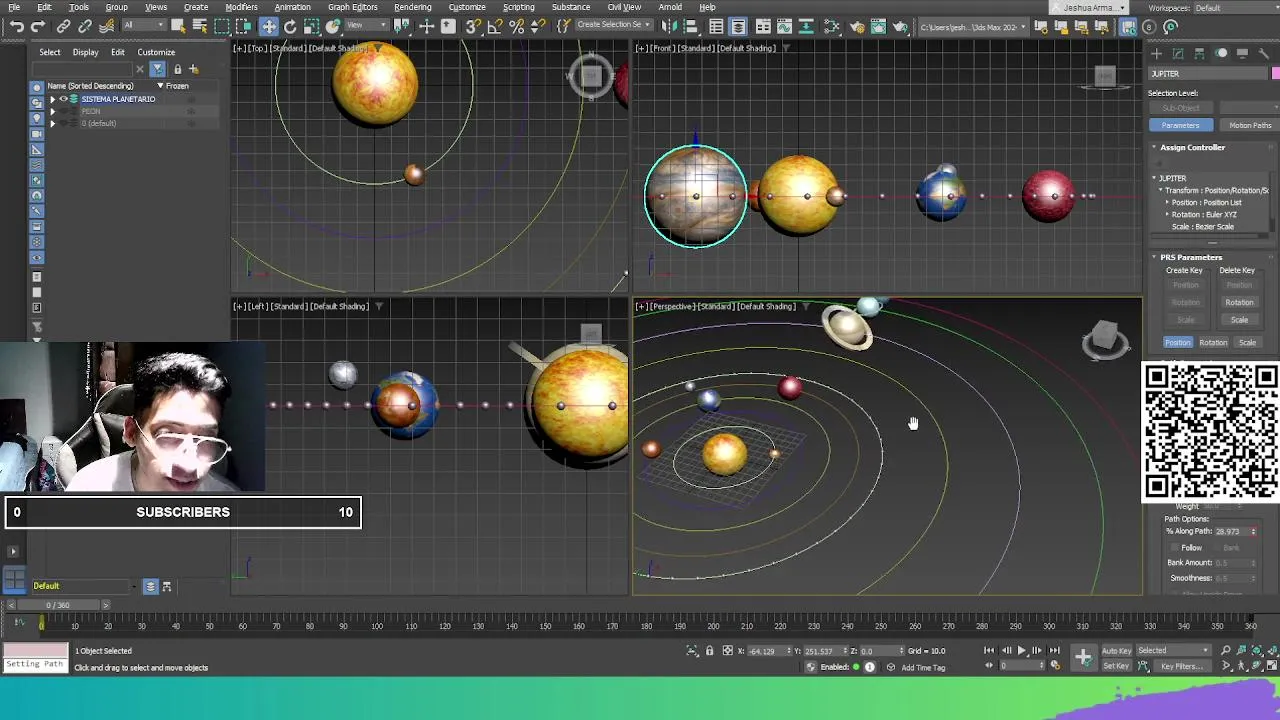Screen dimensions: 1280x720
Task: Open the Schematic View icon
Action: click(x=805, y=26)
